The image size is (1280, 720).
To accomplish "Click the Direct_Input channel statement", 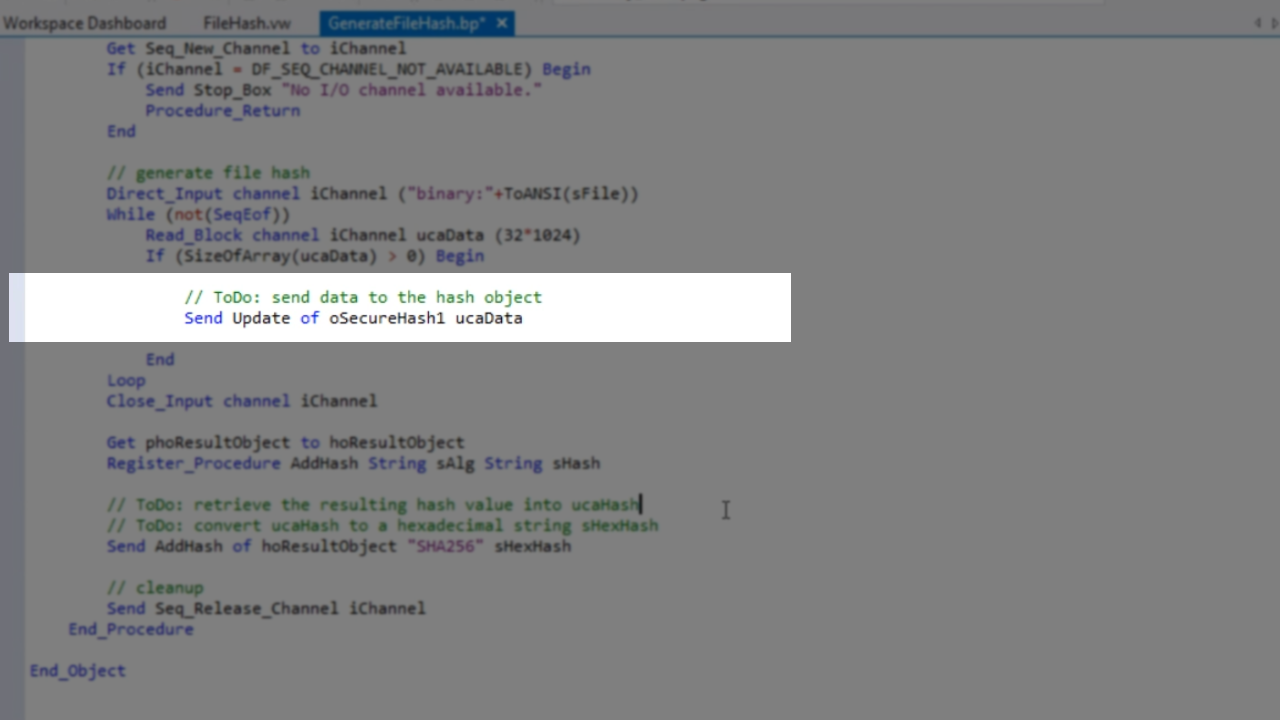I will pyautogui.click(x=372, y=193).
